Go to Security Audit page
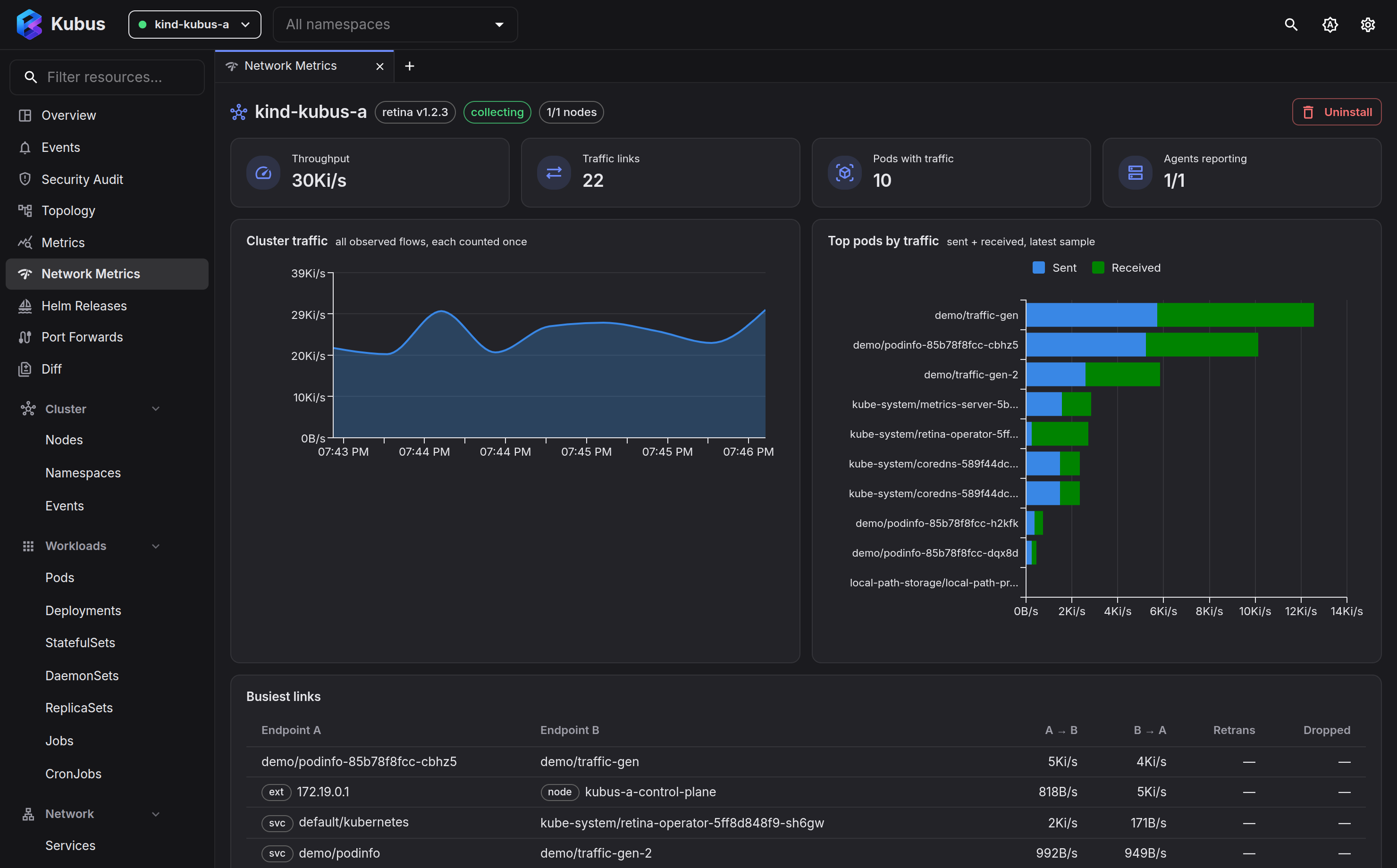The image size is (1397, 868). 107,179
